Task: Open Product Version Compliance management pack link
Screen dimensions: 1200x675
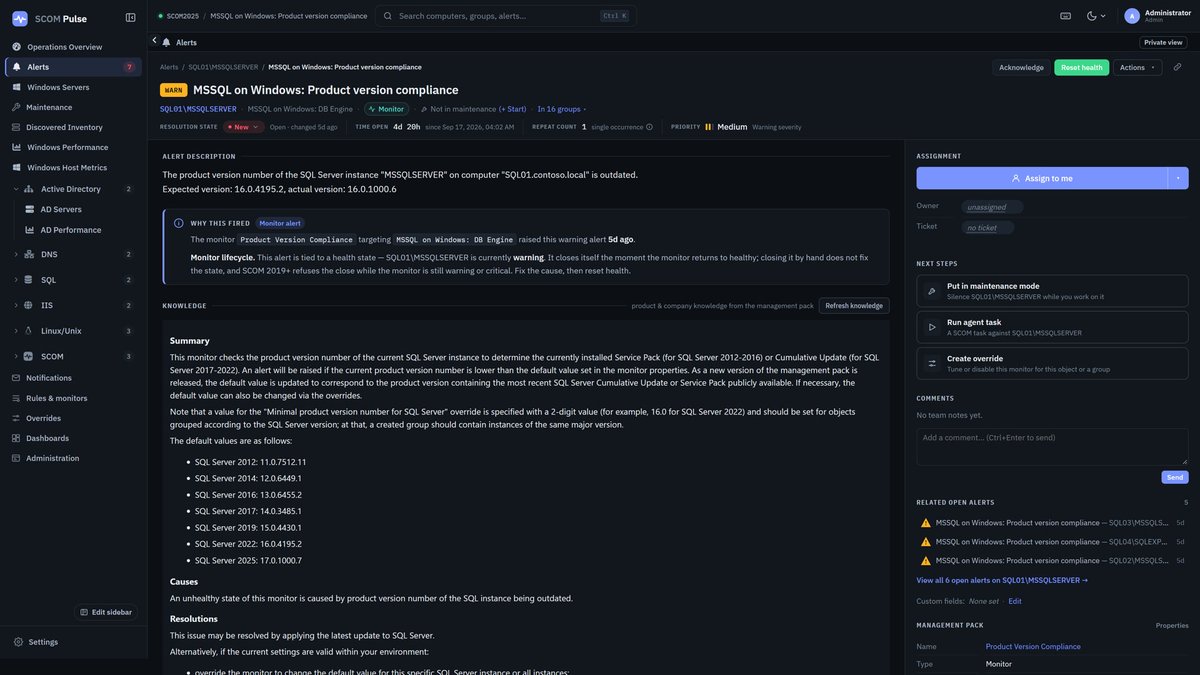Action: click(1033, 647)
